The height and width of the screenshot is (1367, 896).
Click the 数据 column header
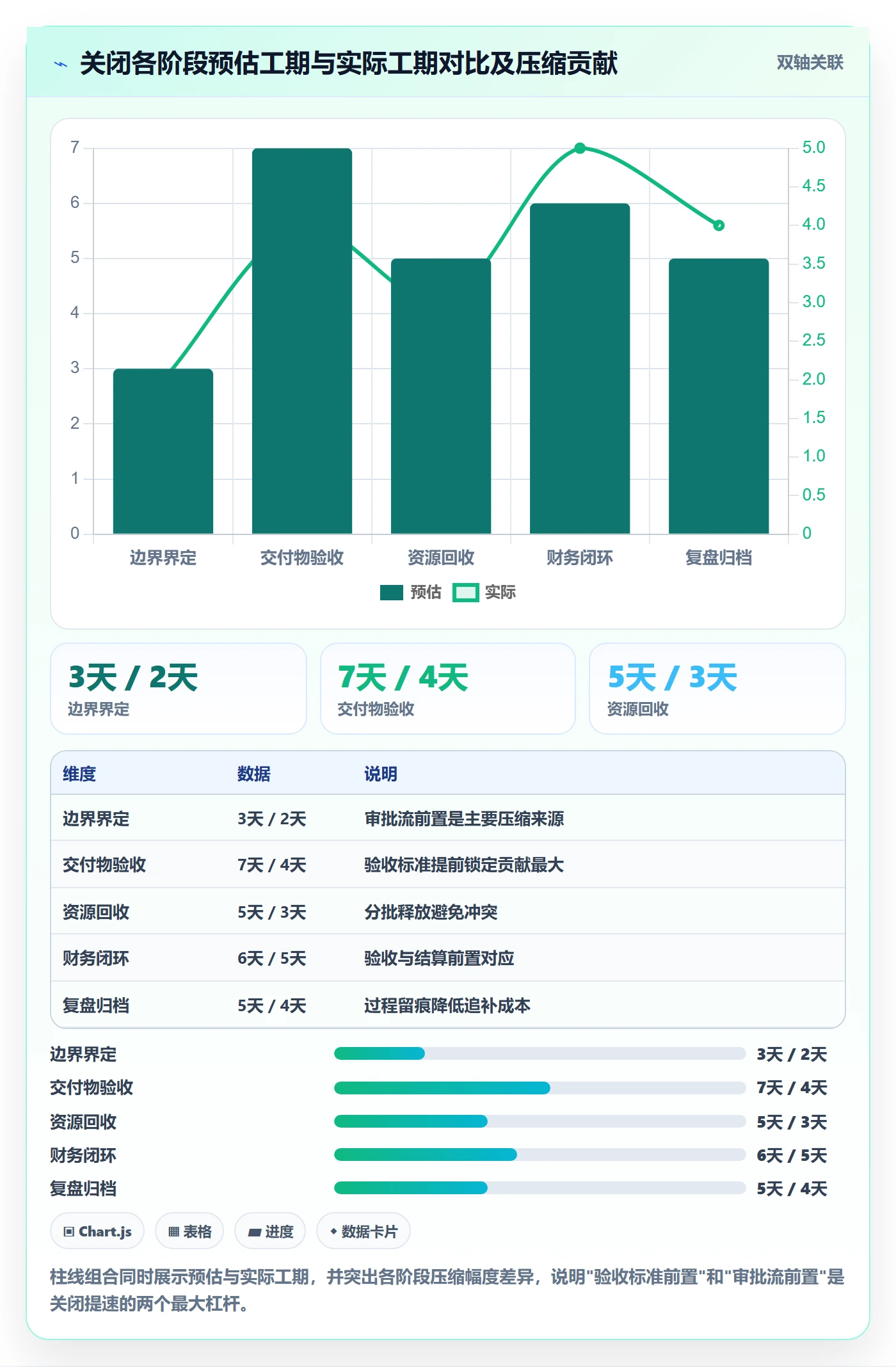coord(254,774)
